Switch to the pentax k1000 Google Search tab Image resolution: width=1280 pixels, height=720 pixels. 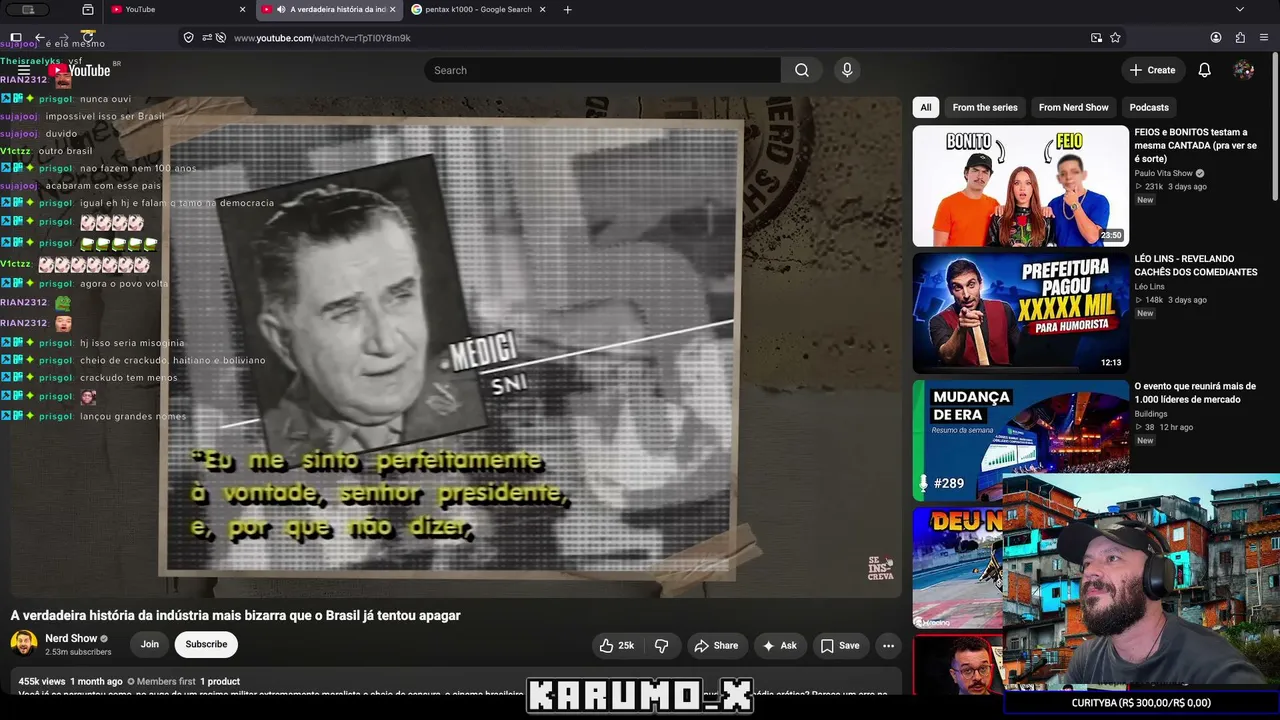pyautogui.click(x=480, y=10)
